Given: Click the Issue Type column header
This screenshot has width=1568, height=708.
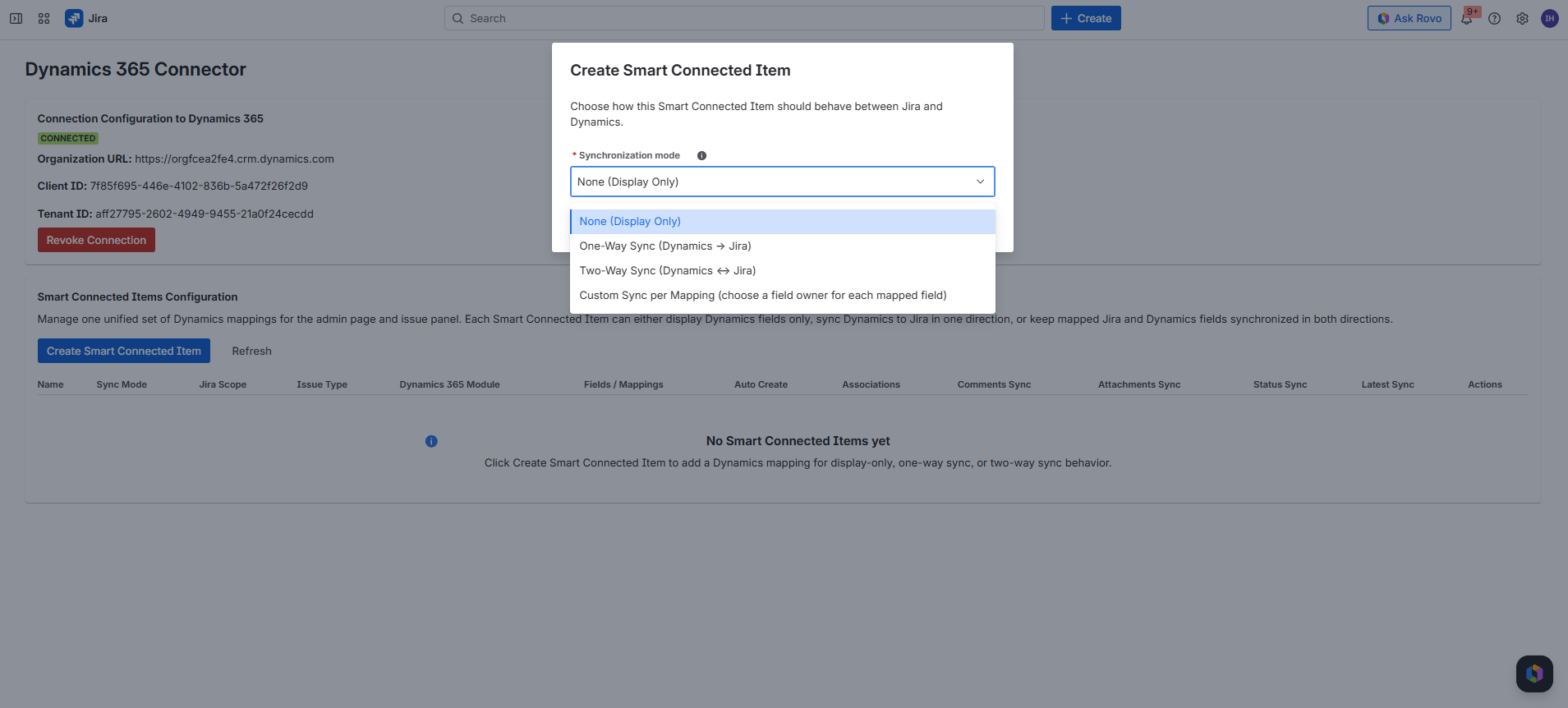Looking at the screenshot, I should pos(322,384).
